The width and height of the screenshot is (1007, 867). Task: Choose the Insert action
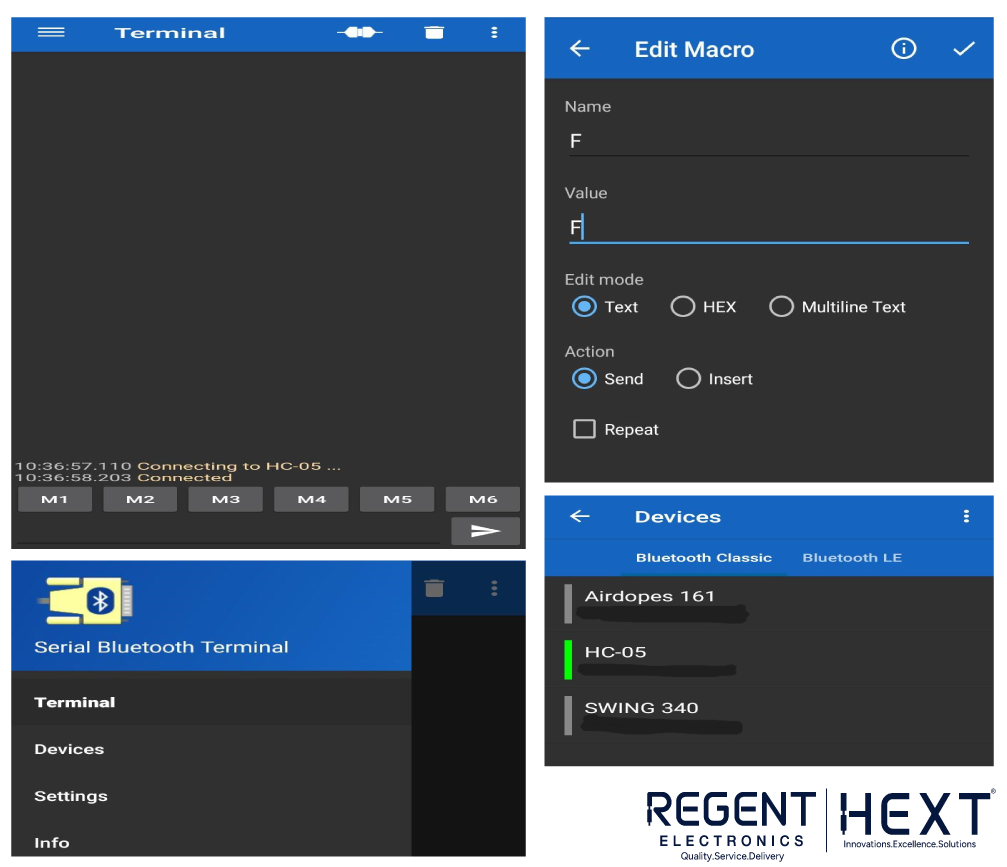714,379
